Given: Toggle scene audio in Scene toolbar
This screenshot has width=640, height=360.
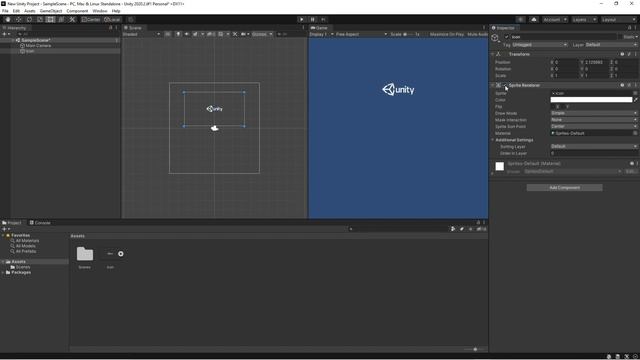Looking at the screenshot, I should (187, 34).
